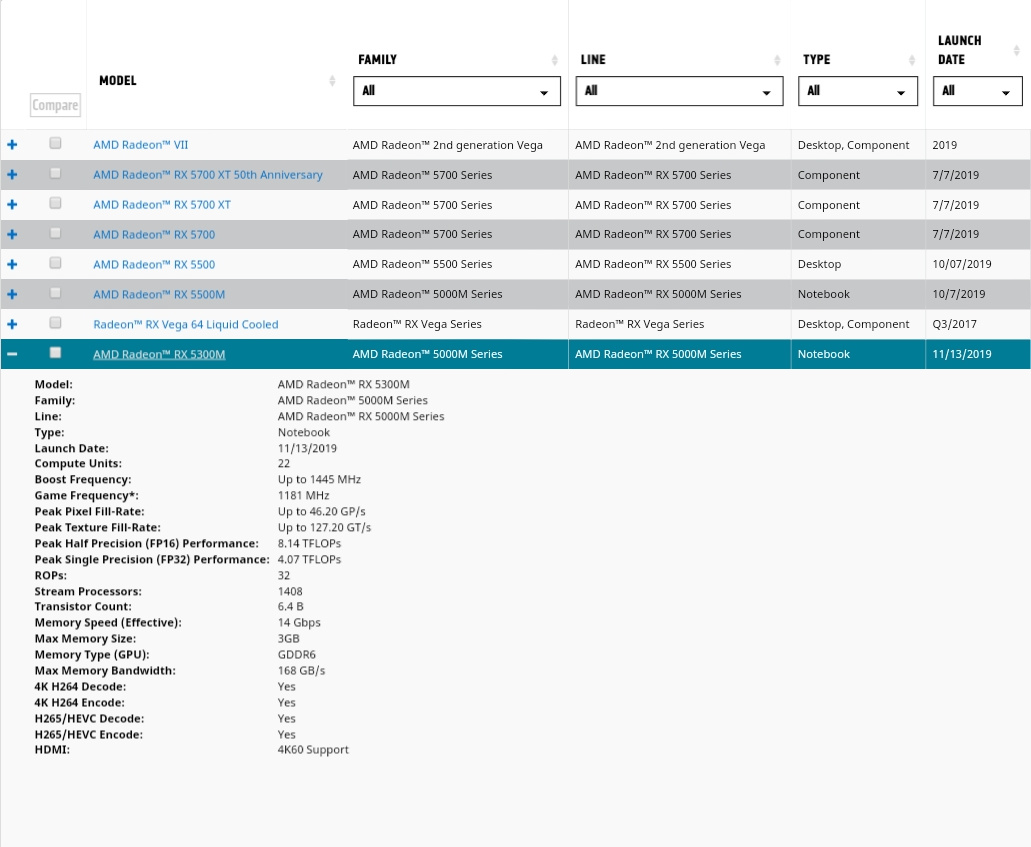Image resolution: width=1031 pixels, height=847 pixels.
Task: Sort by Line column sort arrows
Action: pos(777,60)
